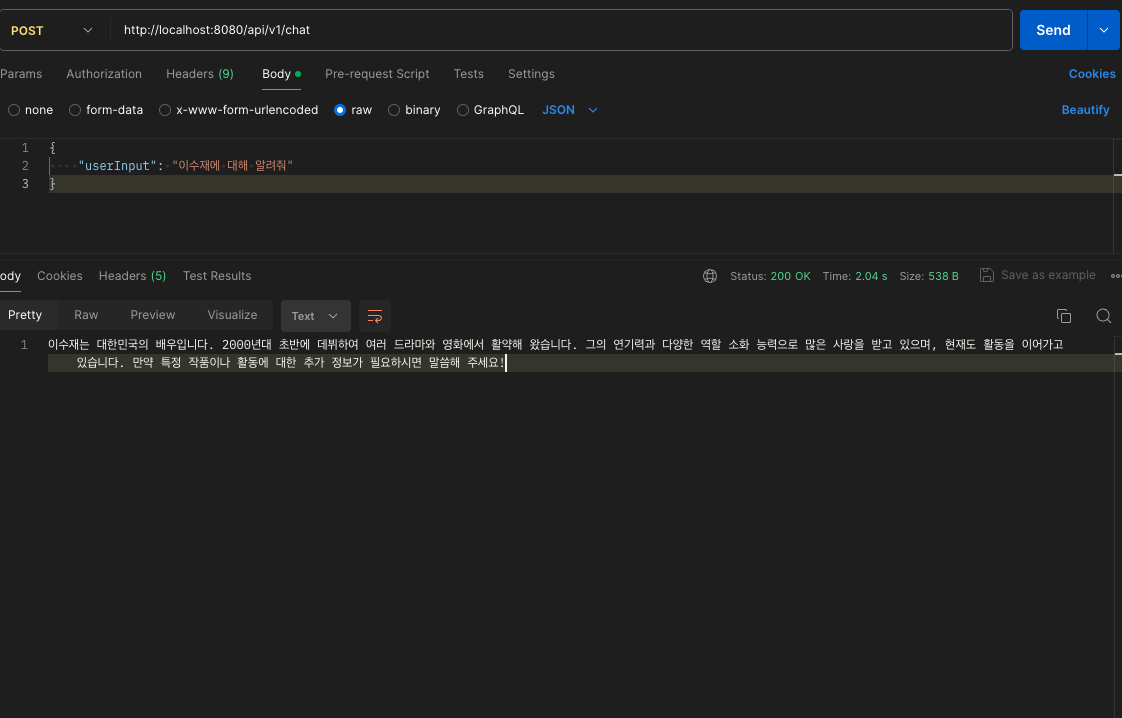Open the Test Results tab
The height and width of the screenshot is (718, 1122).
click(x=217, y=276)
